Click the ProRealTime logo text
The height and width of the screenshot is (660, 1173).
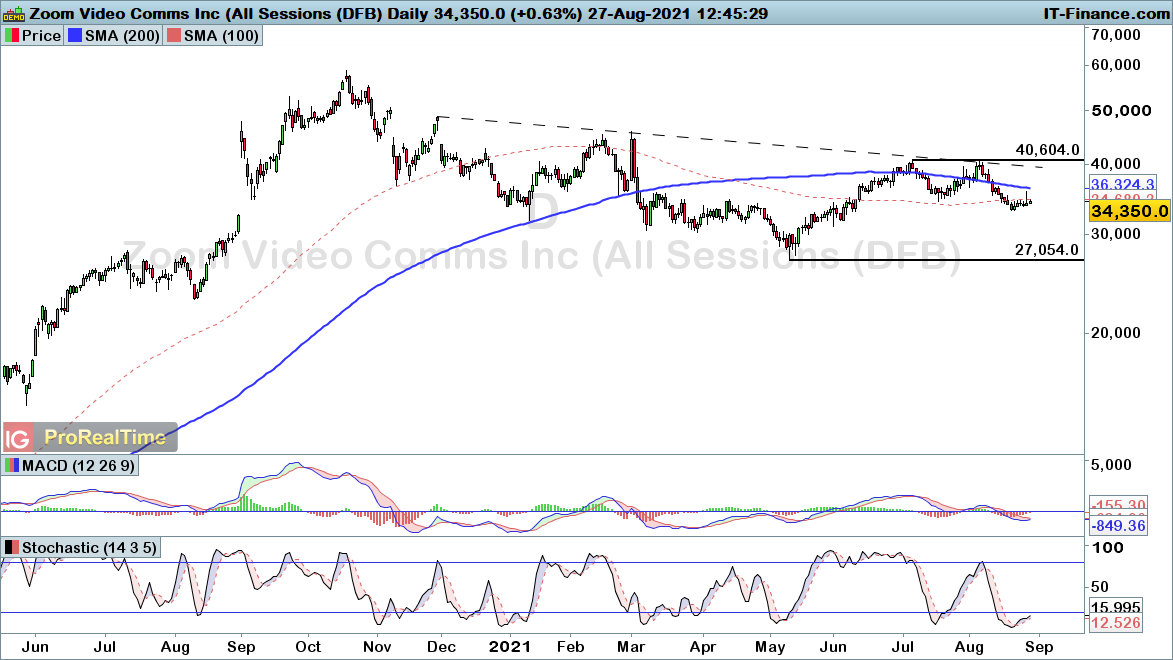click(105, 437)
